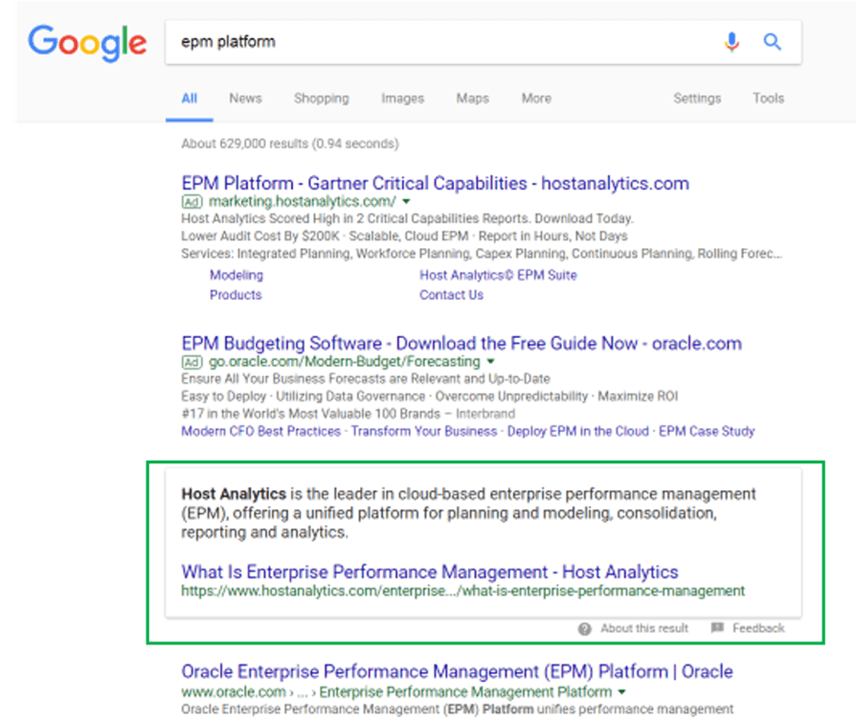Click the featured snippet Host Analytics description
This screenshot has height=720, width=856.
click(468, 513)
